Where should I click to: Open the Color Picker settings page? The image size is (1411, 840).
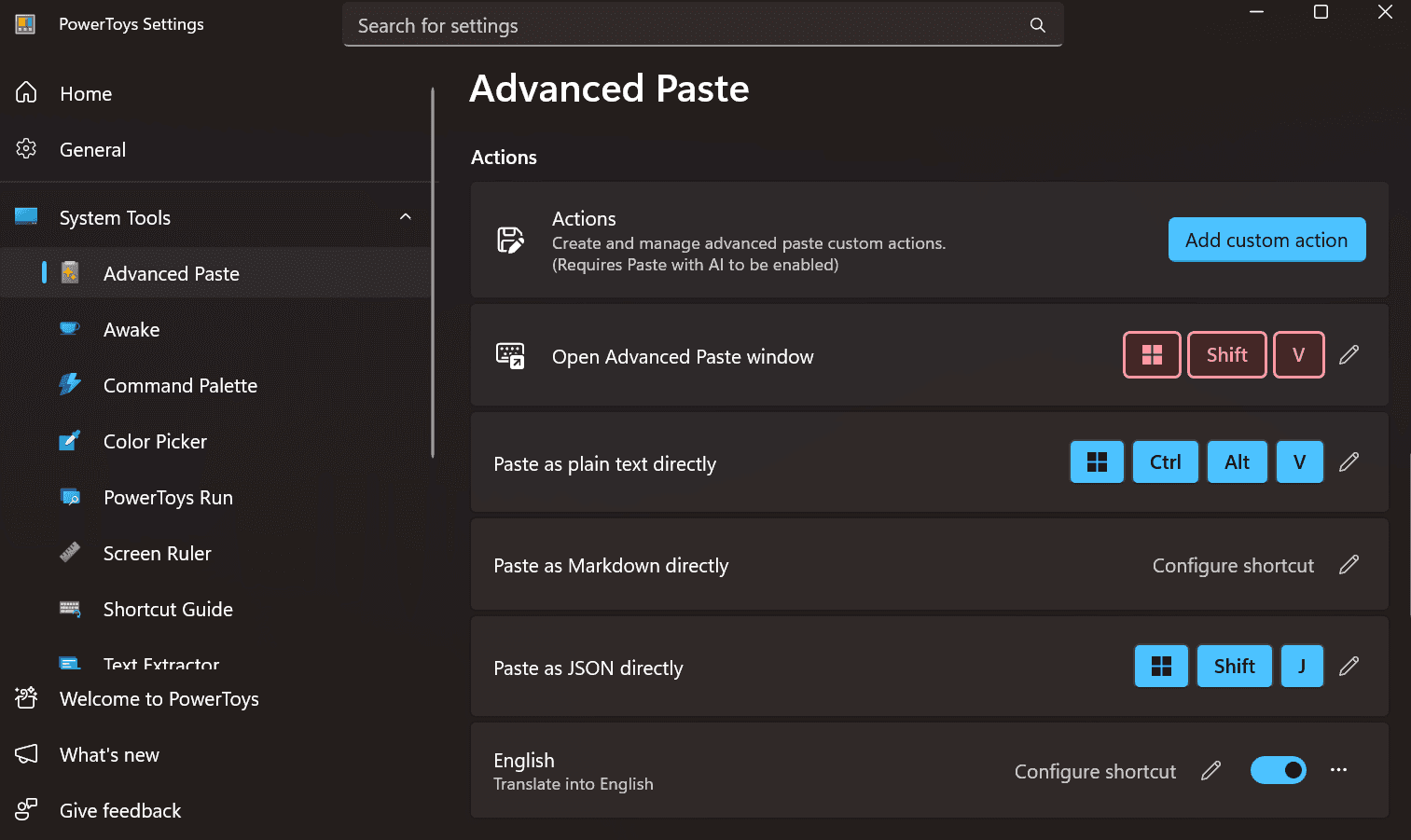(x=155, y=442)
